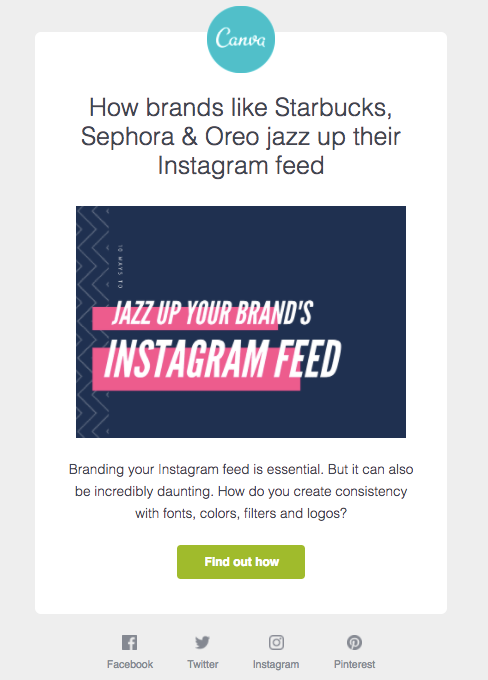The image size is (488, 680).
Task: Click the zigzag pattern on banner edge
Action: click(x=92, y=322)
